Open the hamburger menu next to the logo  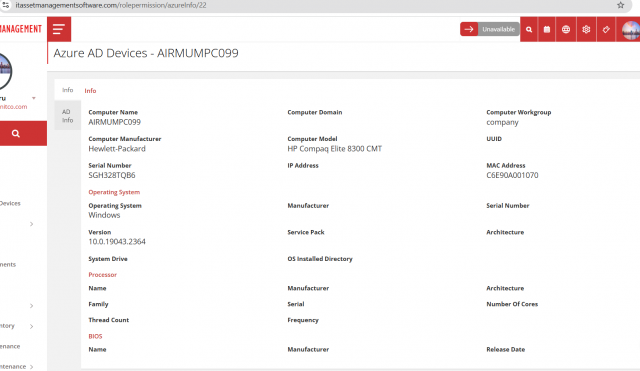(59, 29)
